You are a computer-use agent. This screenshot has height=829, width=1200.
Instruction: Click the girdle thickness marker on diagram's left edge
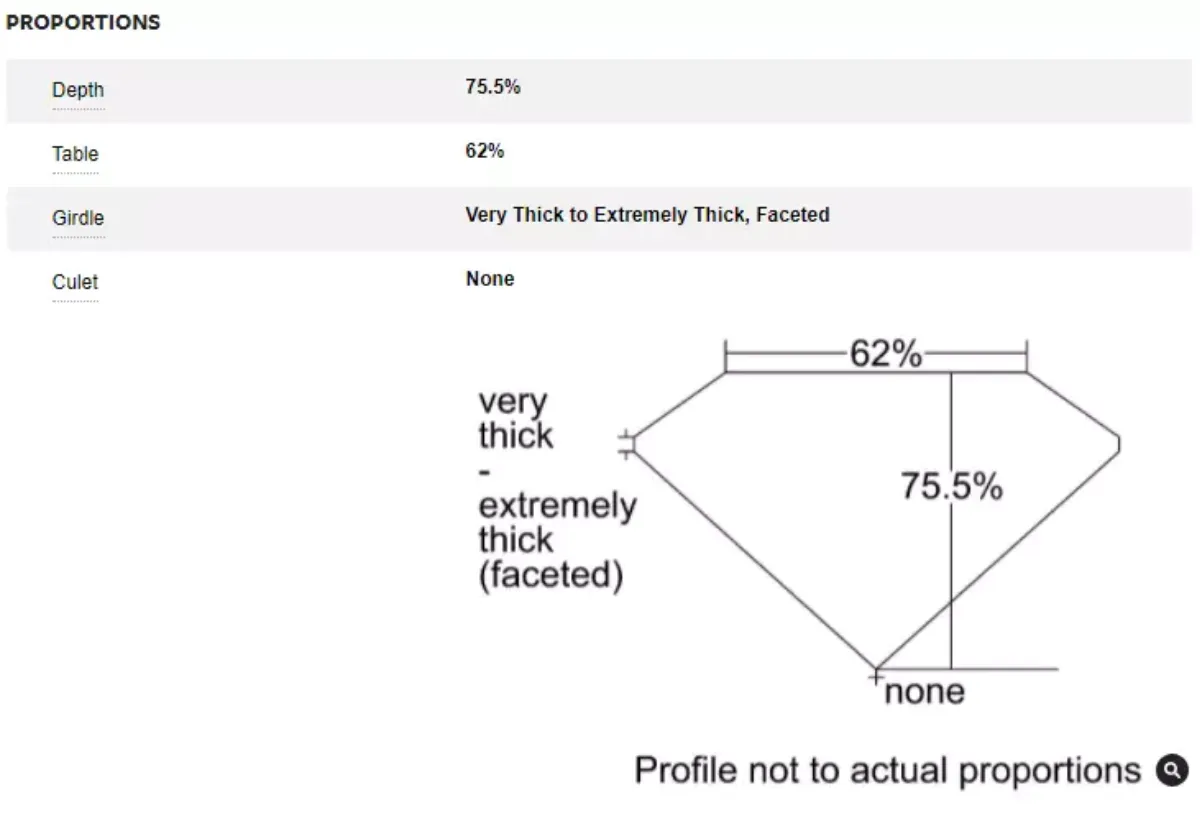click(x=626, y=444)
